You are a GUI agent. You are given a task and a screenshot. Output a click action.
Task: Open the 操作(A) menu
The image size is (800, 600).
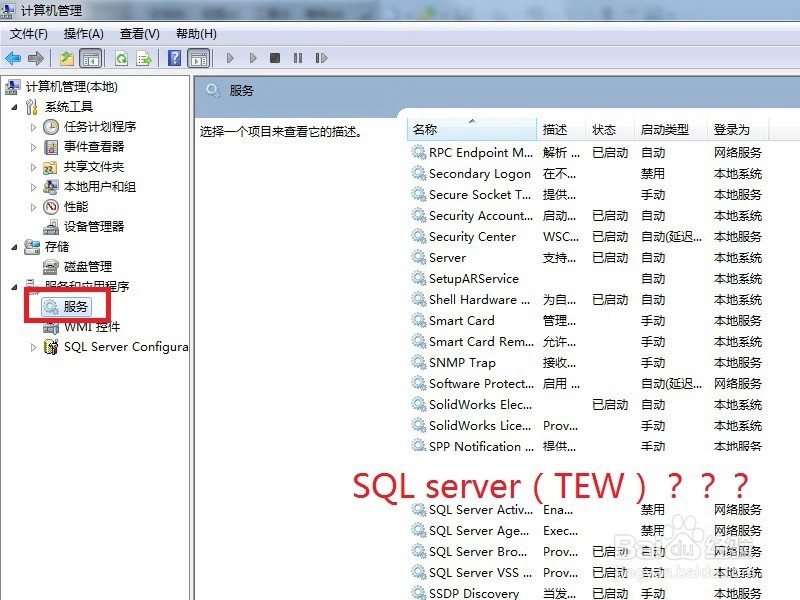click(x=84, y=34)
